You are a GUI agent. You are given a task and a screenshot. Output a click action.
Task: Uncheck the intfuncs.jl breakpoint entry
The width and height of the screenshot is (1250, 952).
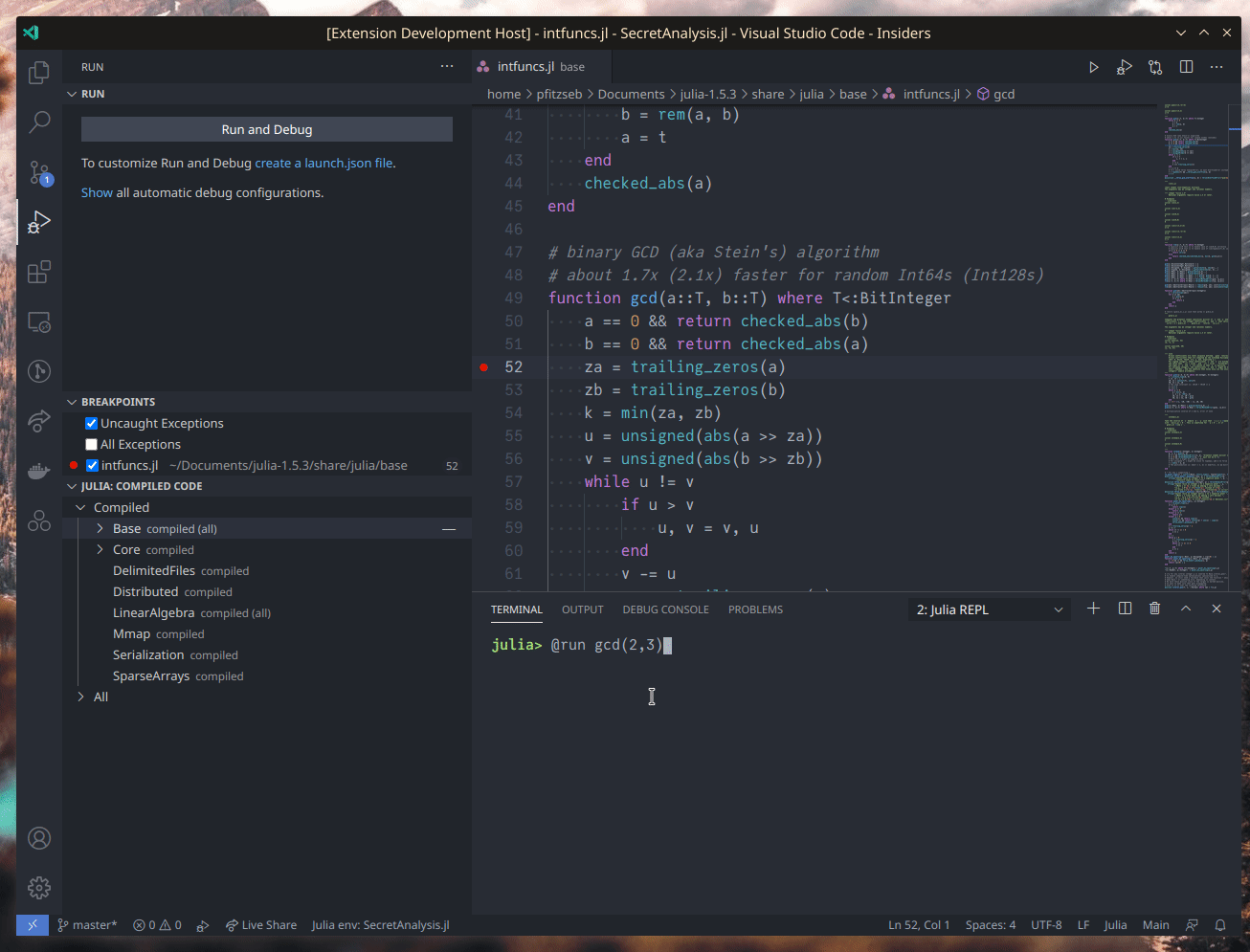[92, 465]
